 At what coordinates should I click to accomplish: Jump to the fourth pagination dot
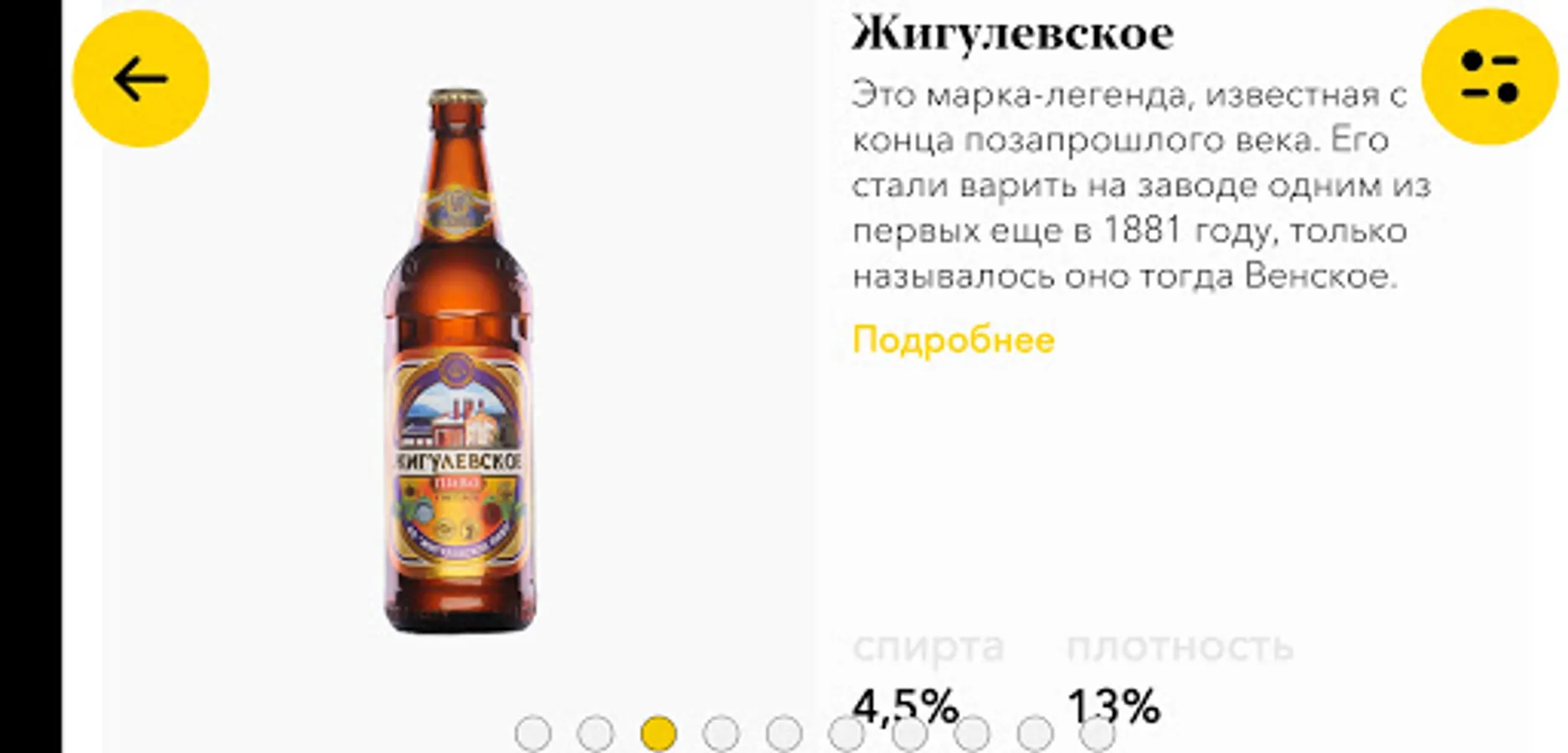tap(721, 734)
